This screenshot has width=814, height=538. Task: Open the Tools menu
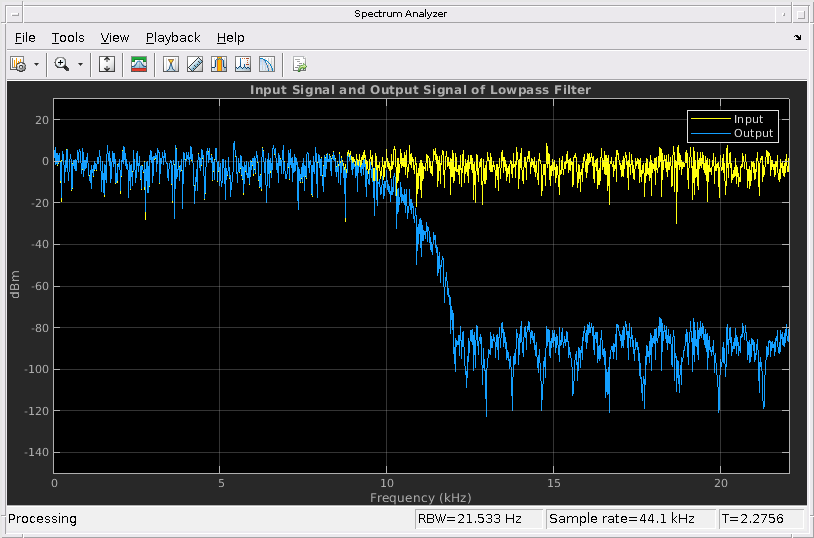(x=68, y=38)
